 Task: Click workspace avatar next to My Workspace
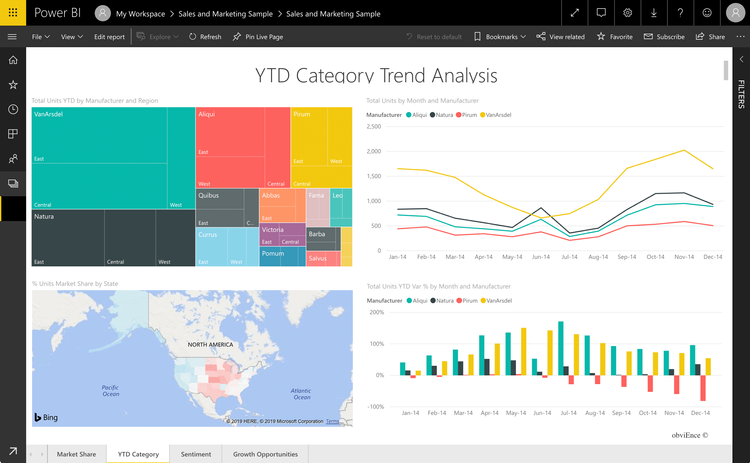tap(102, 13)
